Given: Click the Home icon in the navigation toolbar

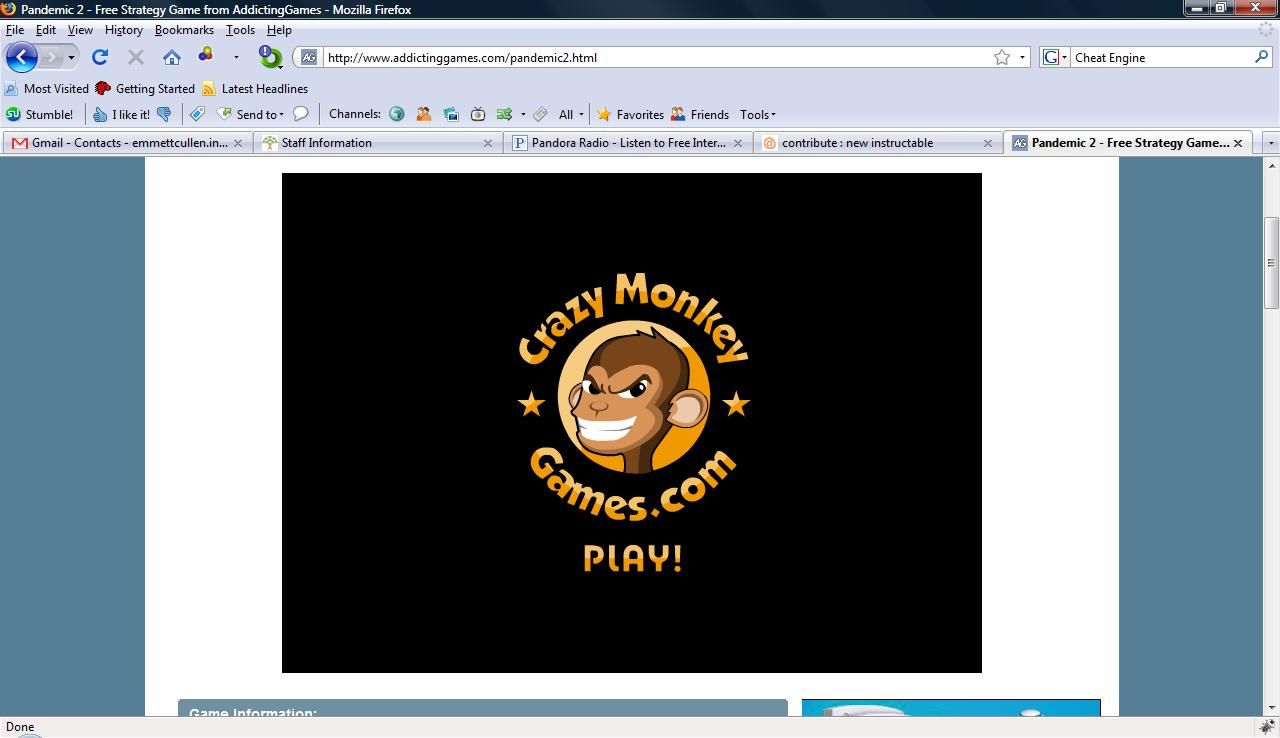Looking at the screenshot, I should [x=171, y=57].
